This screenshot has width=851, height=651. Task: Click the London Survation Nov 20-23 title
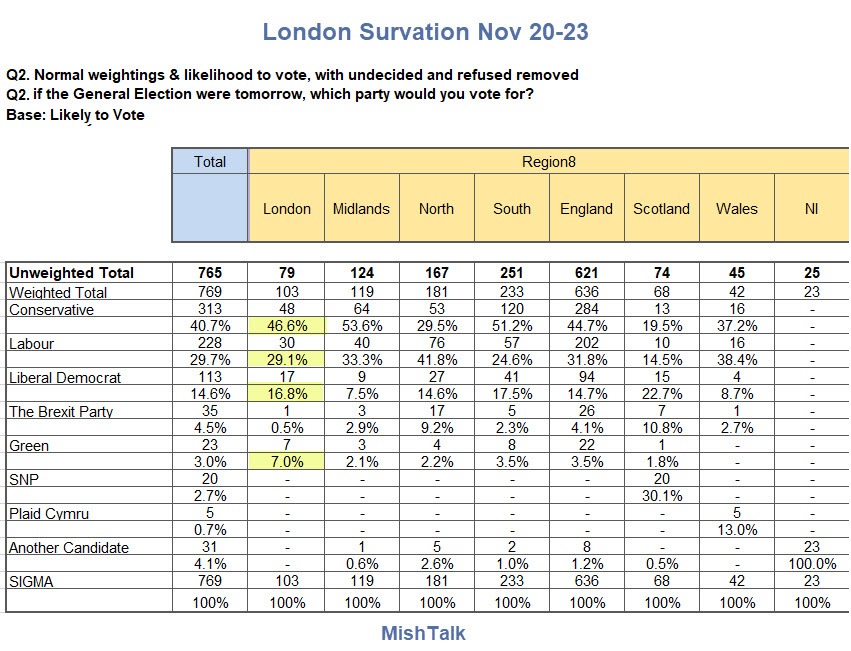click(x=425, y=32)
